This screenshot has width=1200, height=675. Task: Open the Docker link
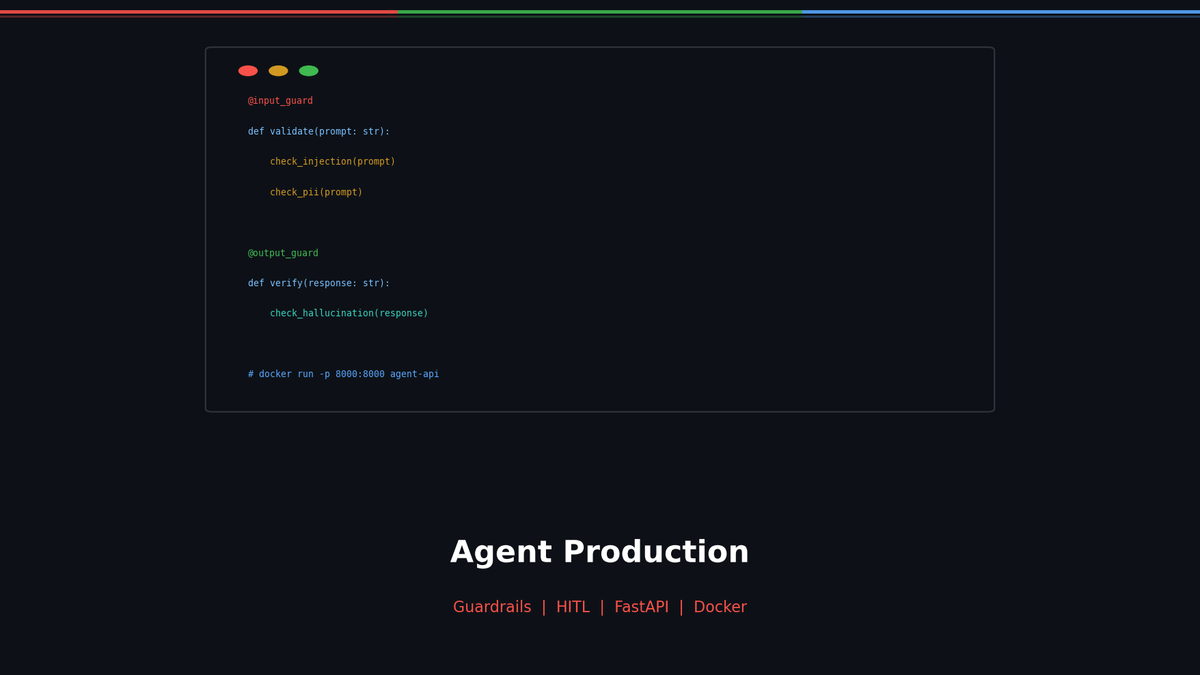[x=720, y=607]
